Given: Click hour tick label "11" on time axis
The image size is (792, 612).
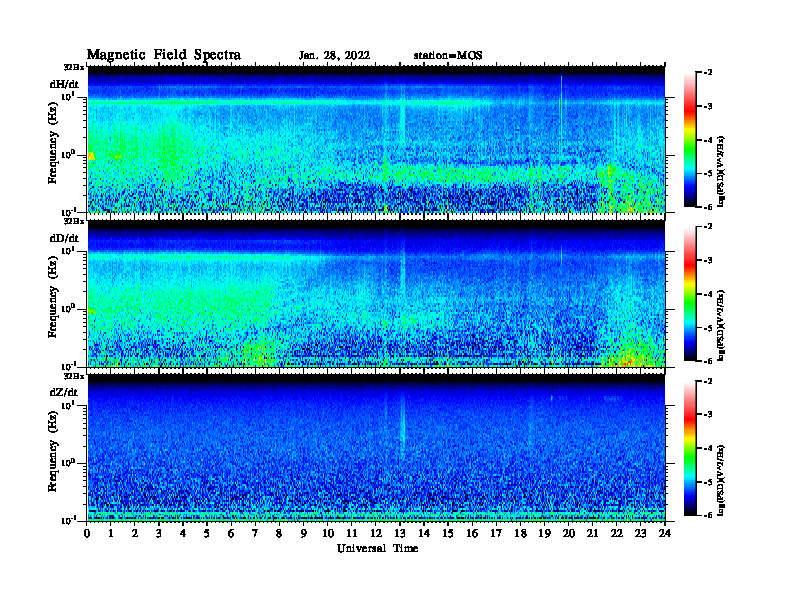Looking at the screenshot, I should 352,533.
